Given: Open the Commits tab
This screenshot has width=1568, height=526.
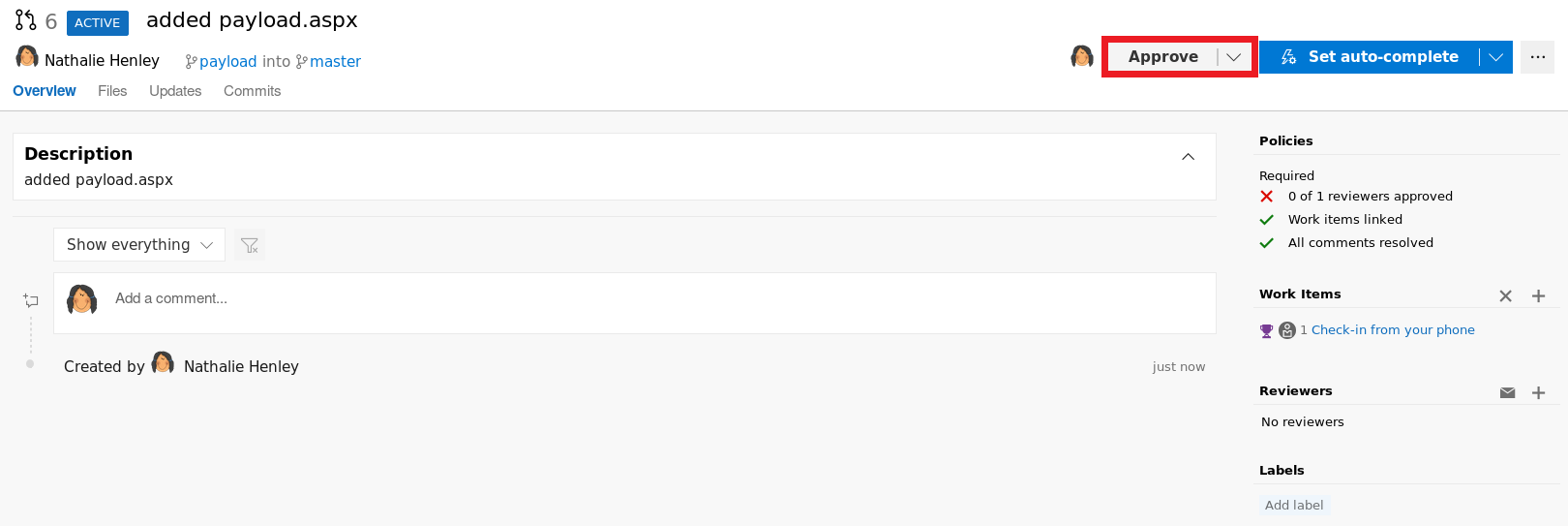Looking at the screenshot, I should coord(252,91).
